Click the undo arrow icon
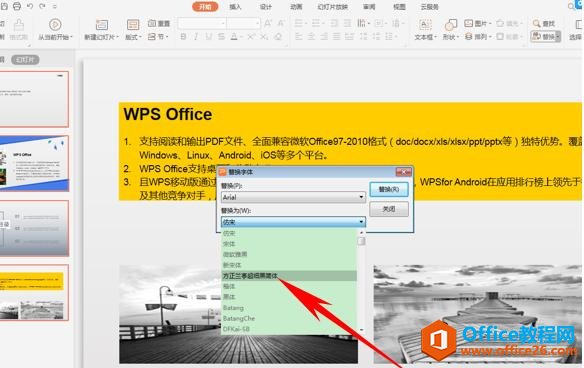Screen dimensions: 584x368 30,6
